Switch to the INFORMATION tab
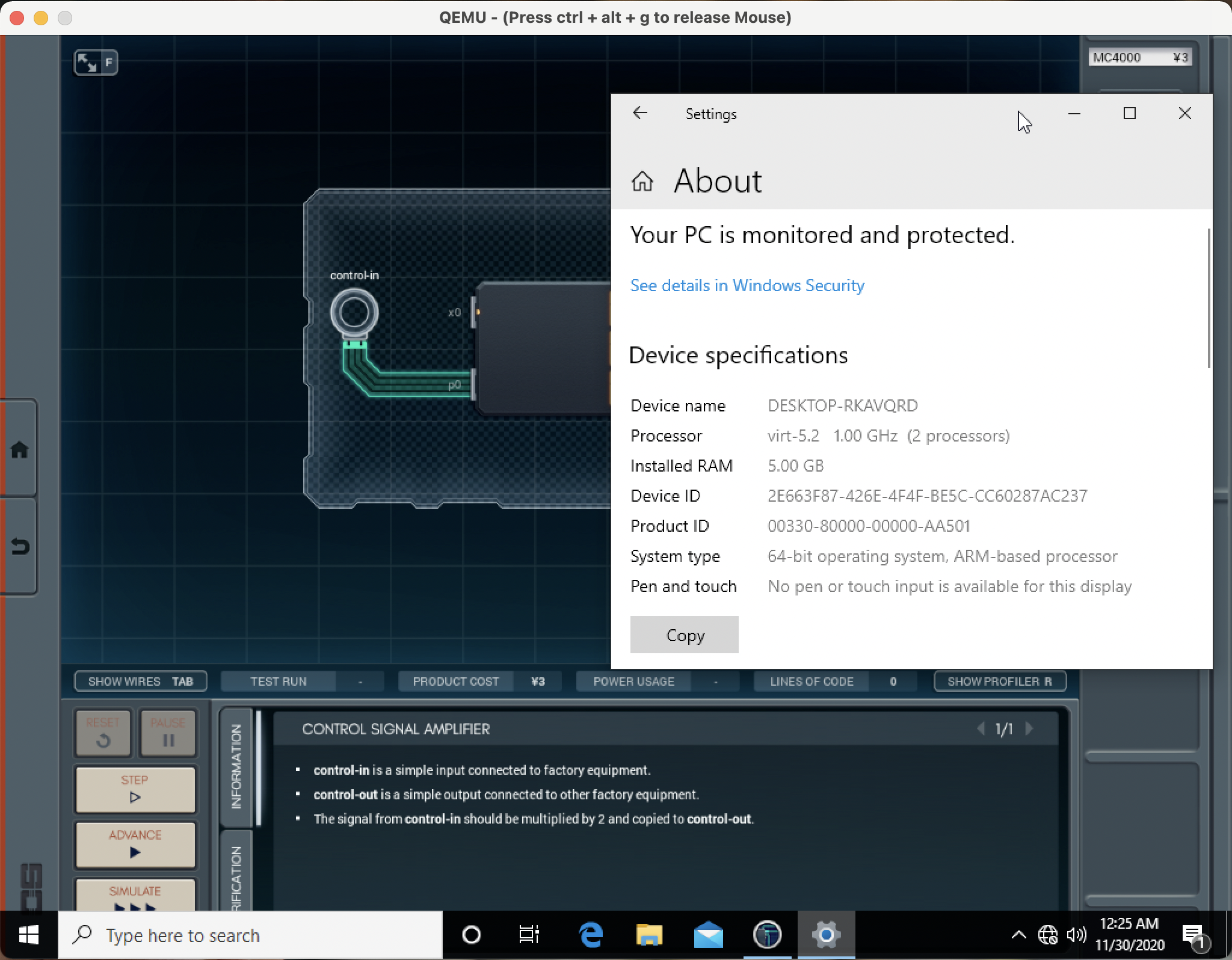This screenshot has width=1232, height=960. point(236,766)
